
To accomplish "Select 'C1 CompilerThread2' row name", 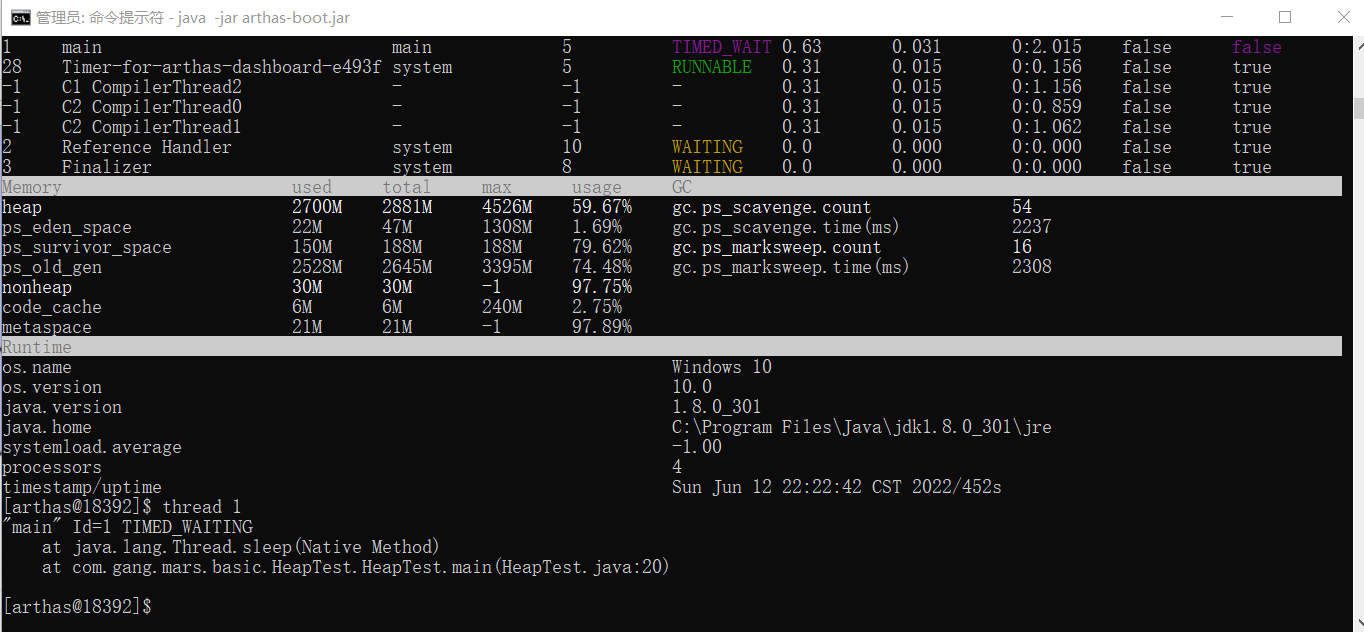I will tap(152, 87).
